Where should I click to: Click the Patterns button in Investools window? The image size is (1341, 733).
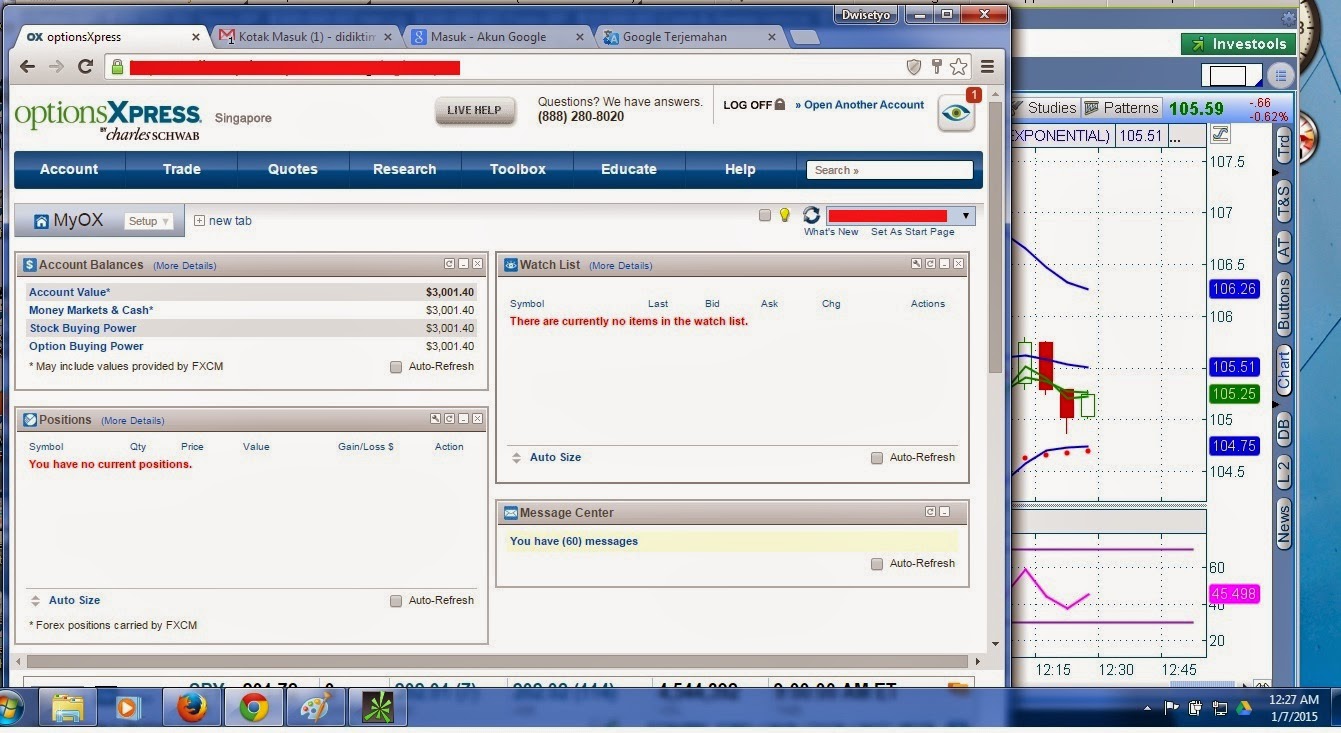click(x=1121, y=108)
